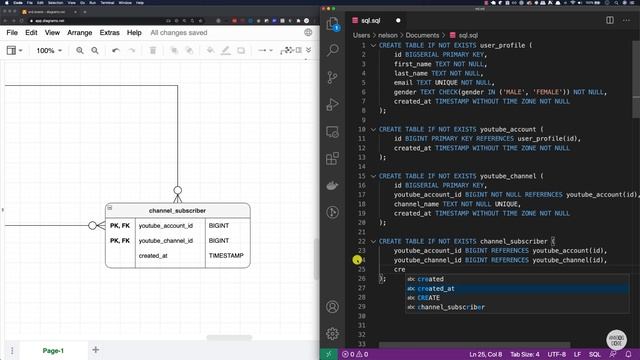Screen dimensions: 640x360
Task: Zoom out on the draw.io canvas
Action: point(95,50)
